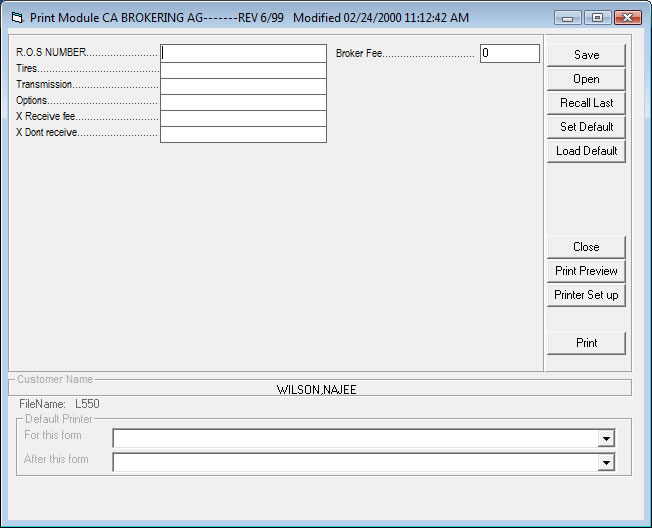652x528 pixels.
Task: Click the Open button
Action: click(586, 79)
